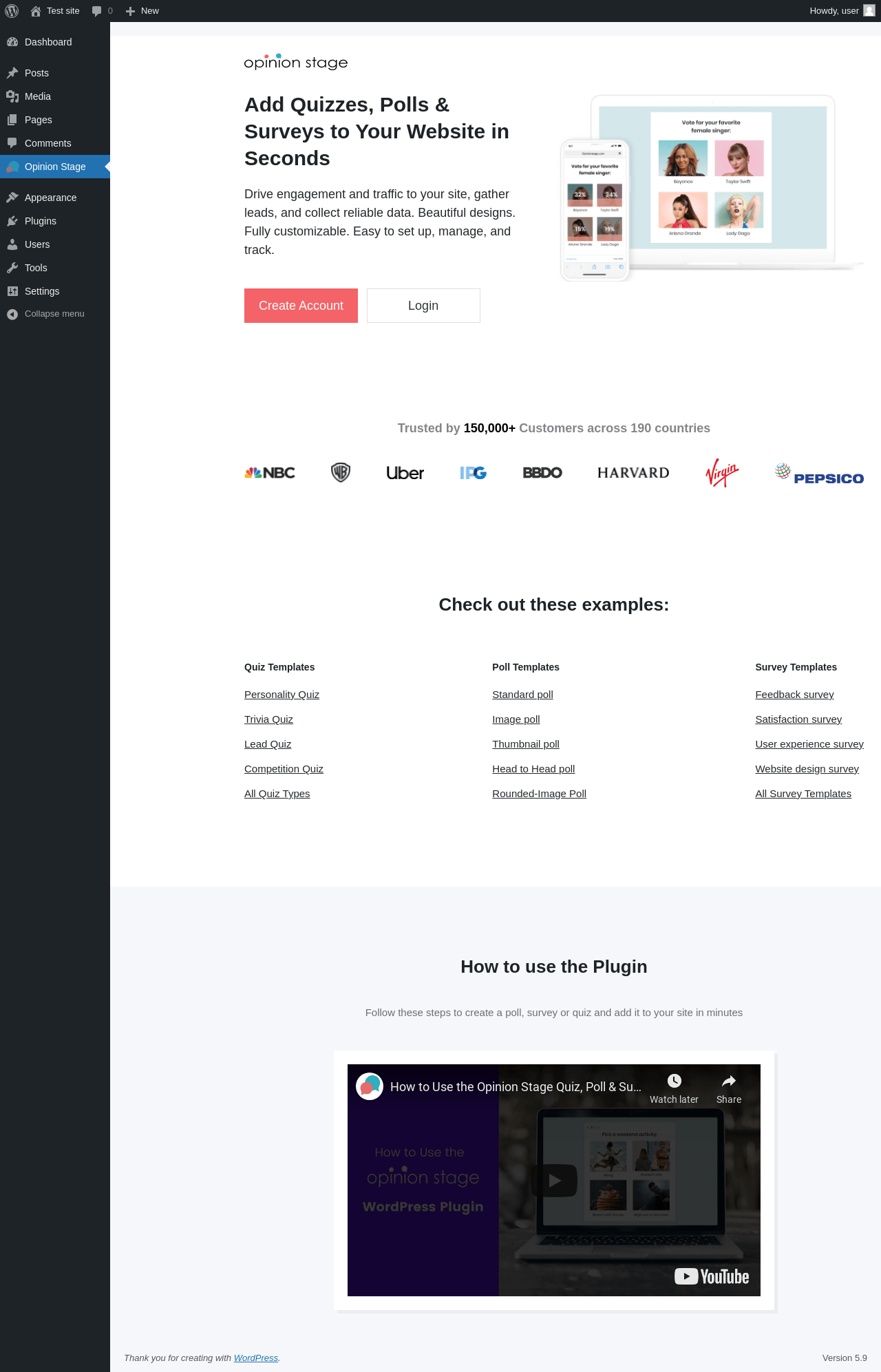
Task: Click 'Version 5.9' footer text
Action: click(845, 1358)
